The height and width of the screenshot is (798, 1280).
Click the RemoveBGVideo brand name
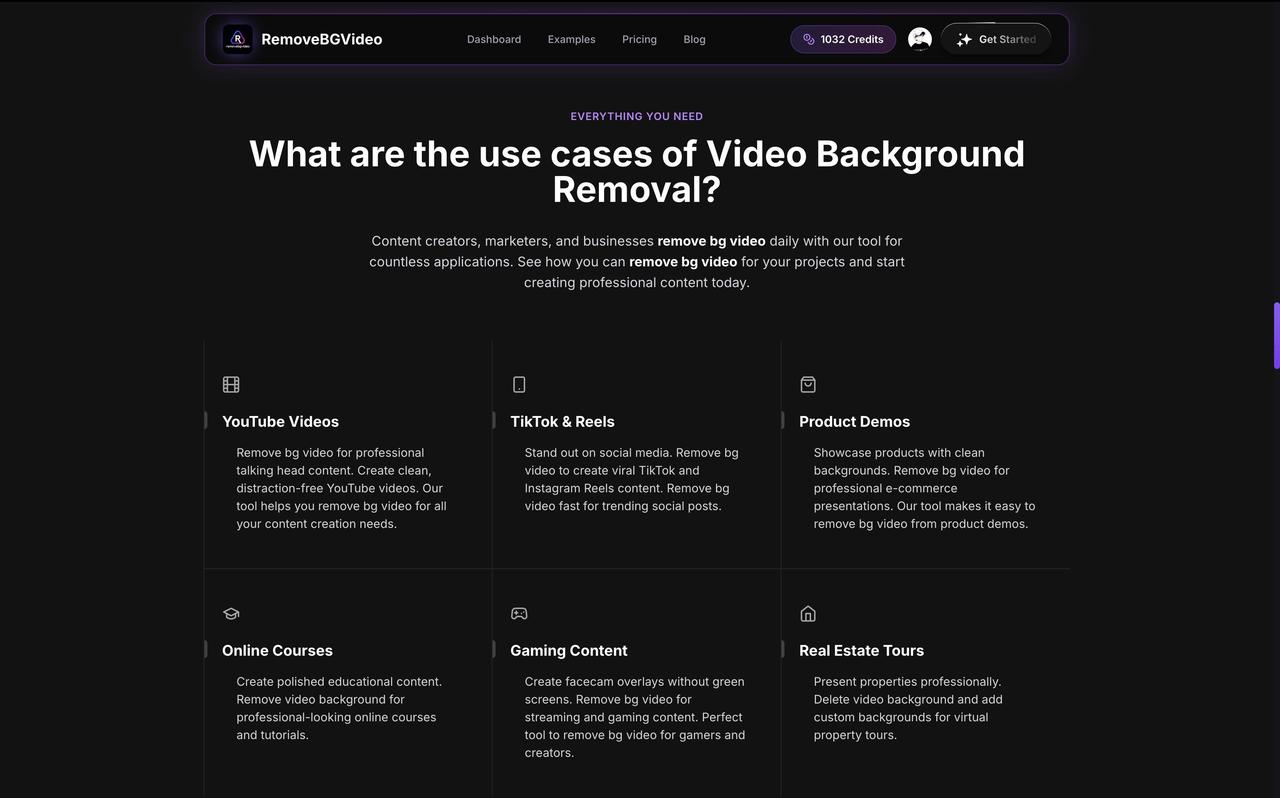coord(321,39)
